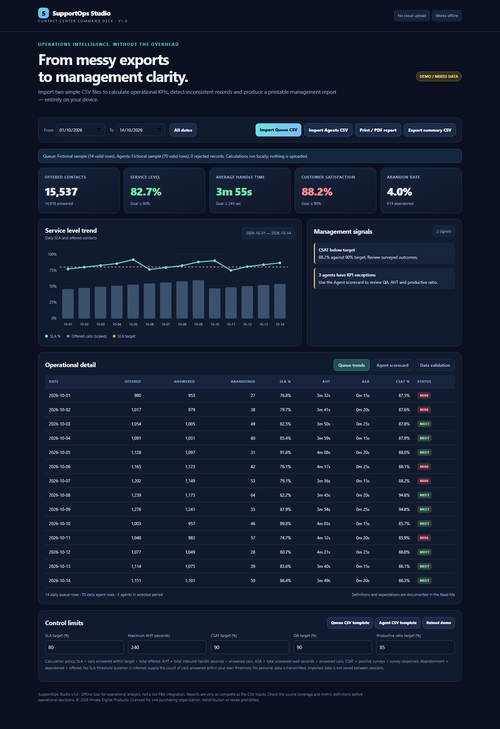Click the OFFERED column header

coord(133,382)
